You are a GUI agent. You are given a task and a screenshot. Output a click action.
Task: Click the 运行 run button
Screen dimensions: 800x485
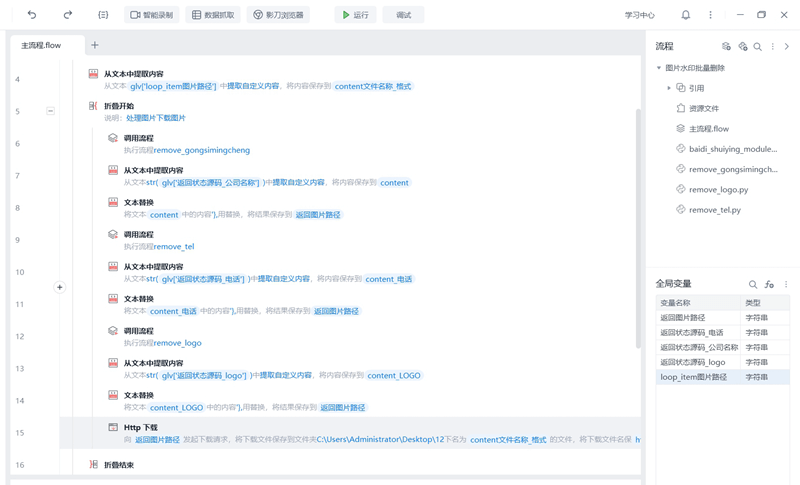point(355,15)
